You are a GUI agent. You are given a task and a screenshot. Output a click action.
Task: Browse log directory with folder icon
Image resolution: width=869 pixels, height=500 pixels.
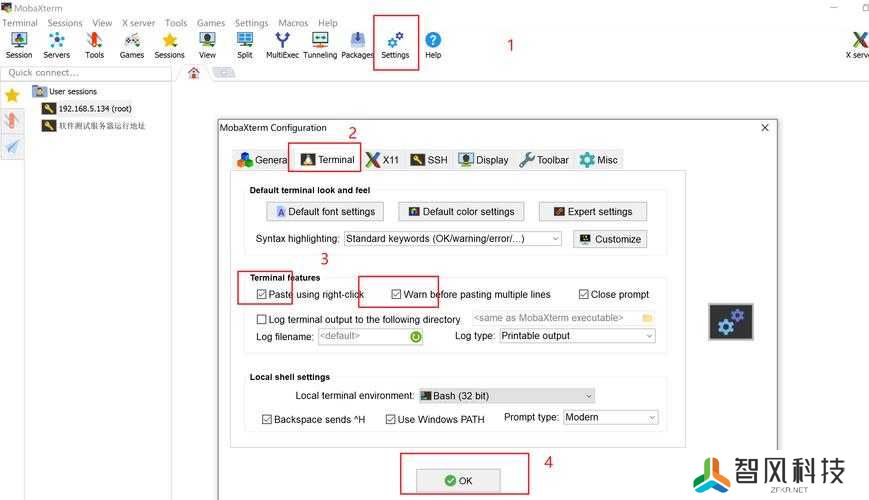(647, 318)
